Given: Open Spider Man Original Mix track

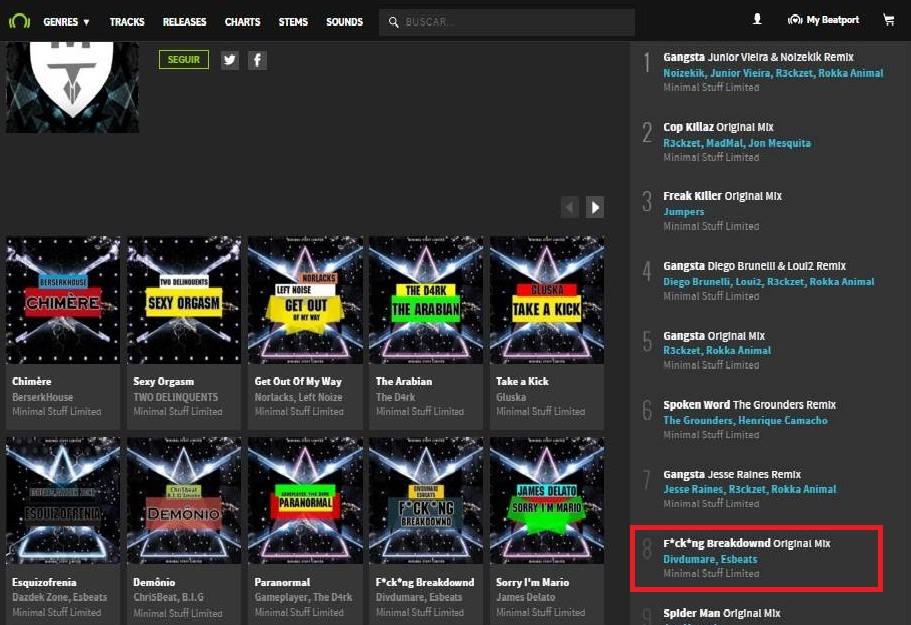Looking at the screenshot, I should pos(722,613).
